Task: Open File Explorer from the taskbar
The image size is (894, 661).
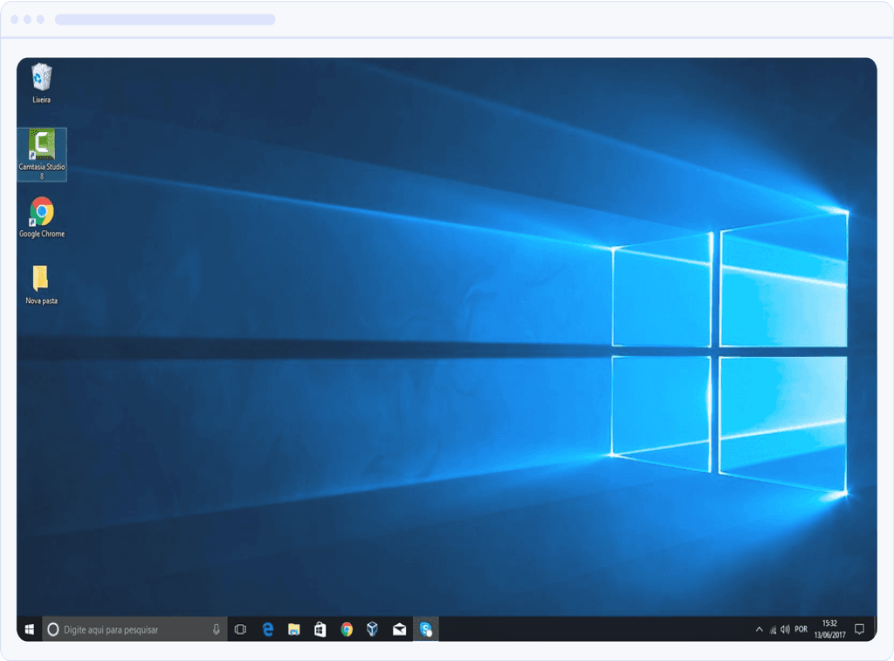Action: 294,629
